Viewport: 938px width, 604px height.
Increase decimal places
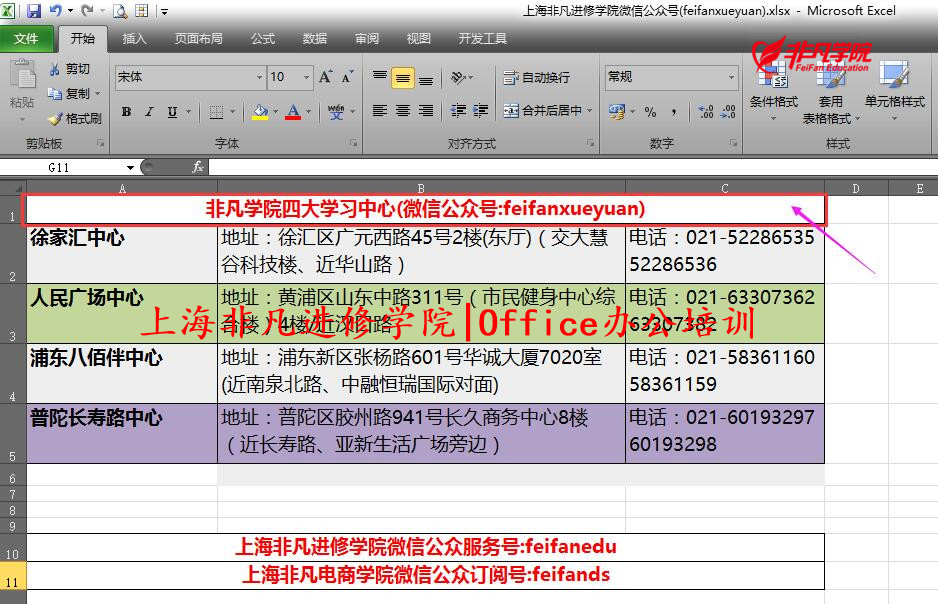point(706,112)
